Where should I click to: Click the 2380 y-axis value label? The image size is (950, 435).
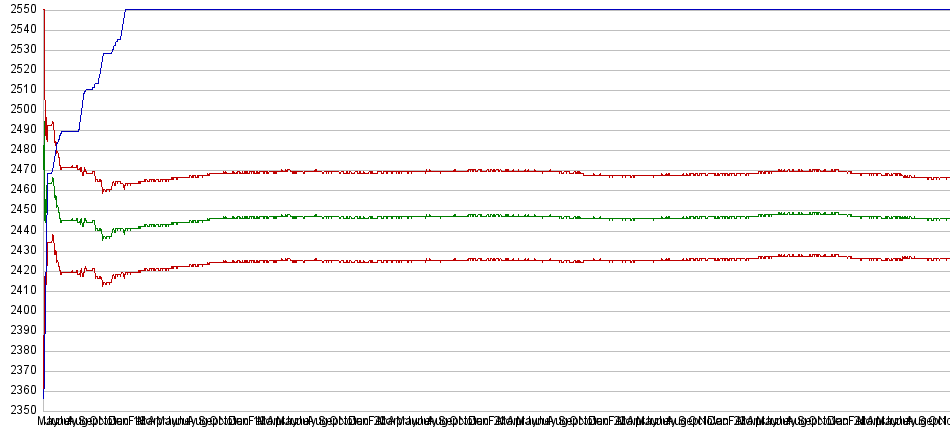pyautogui.click(x=21, y=350)
